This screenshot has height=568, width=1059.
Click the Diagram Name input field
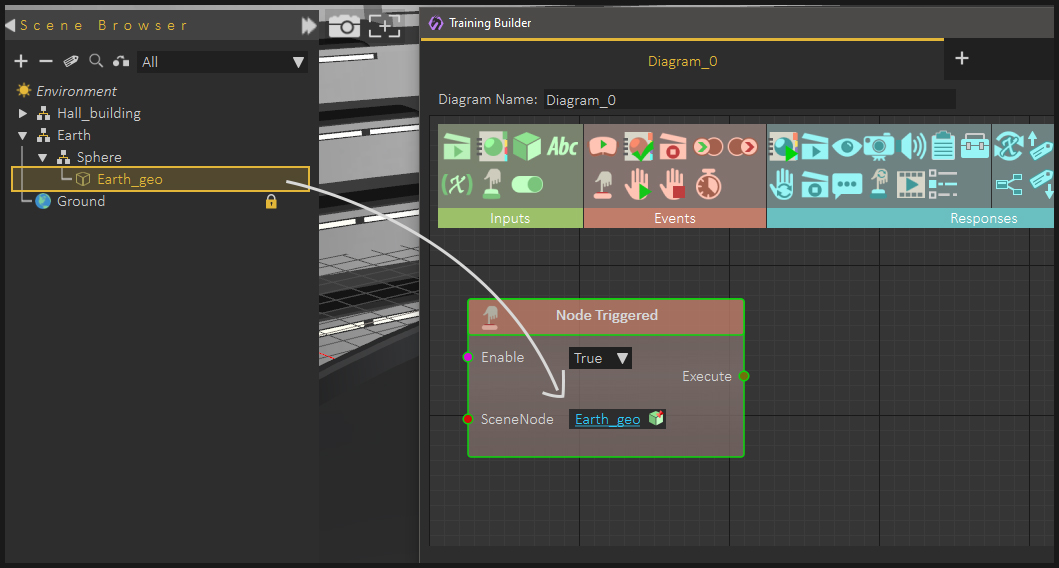[x=749, y=100]
